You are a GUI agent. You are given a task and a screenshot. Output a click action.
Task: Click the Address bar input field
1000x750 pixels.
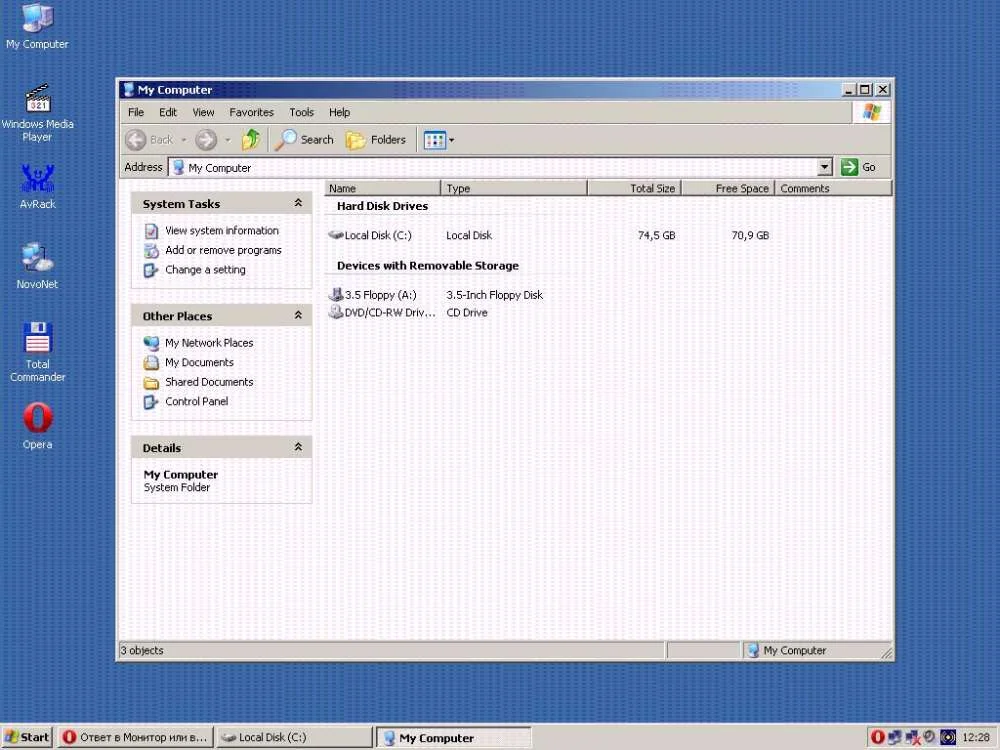[501, 168]
